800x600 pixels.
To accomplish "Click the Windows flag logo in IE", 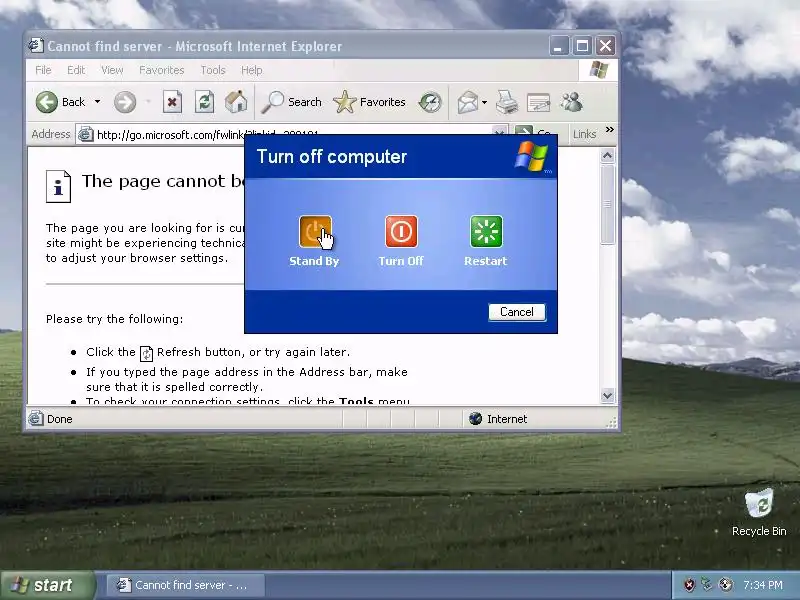I will point(598,70).
